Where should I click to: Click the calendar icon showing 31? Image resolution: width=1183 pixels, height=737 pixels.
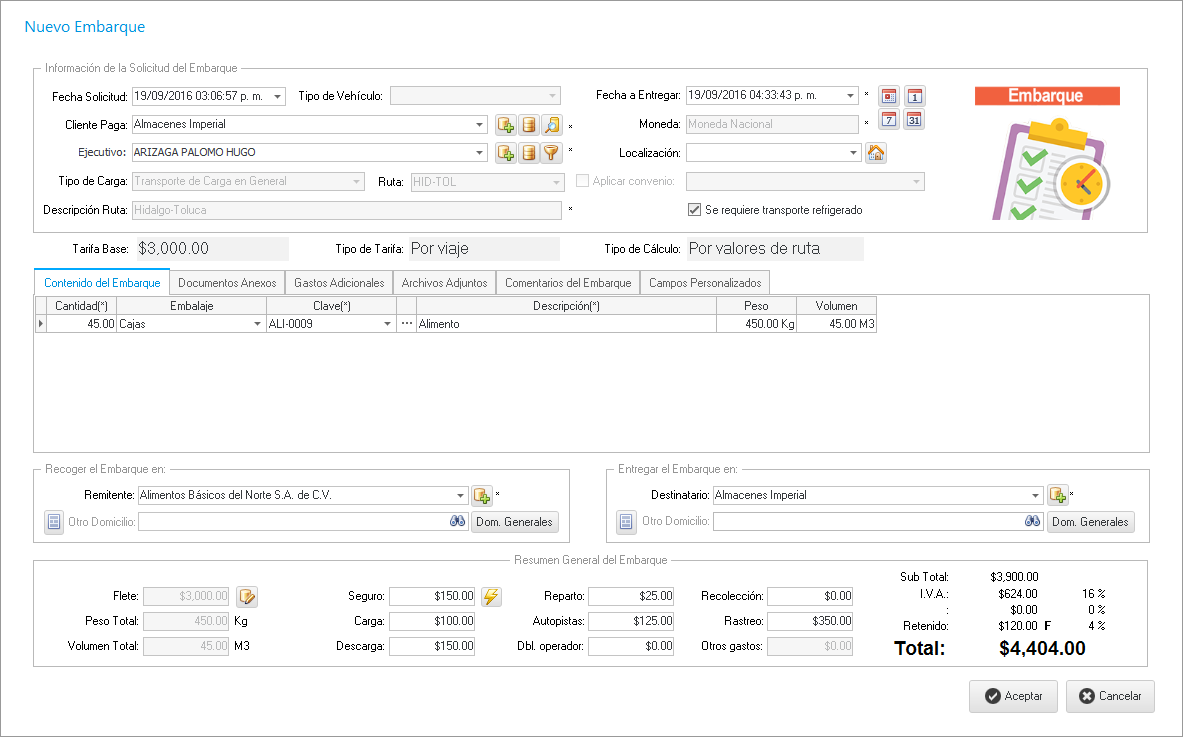pyautogui.click(x=914, y=120)
